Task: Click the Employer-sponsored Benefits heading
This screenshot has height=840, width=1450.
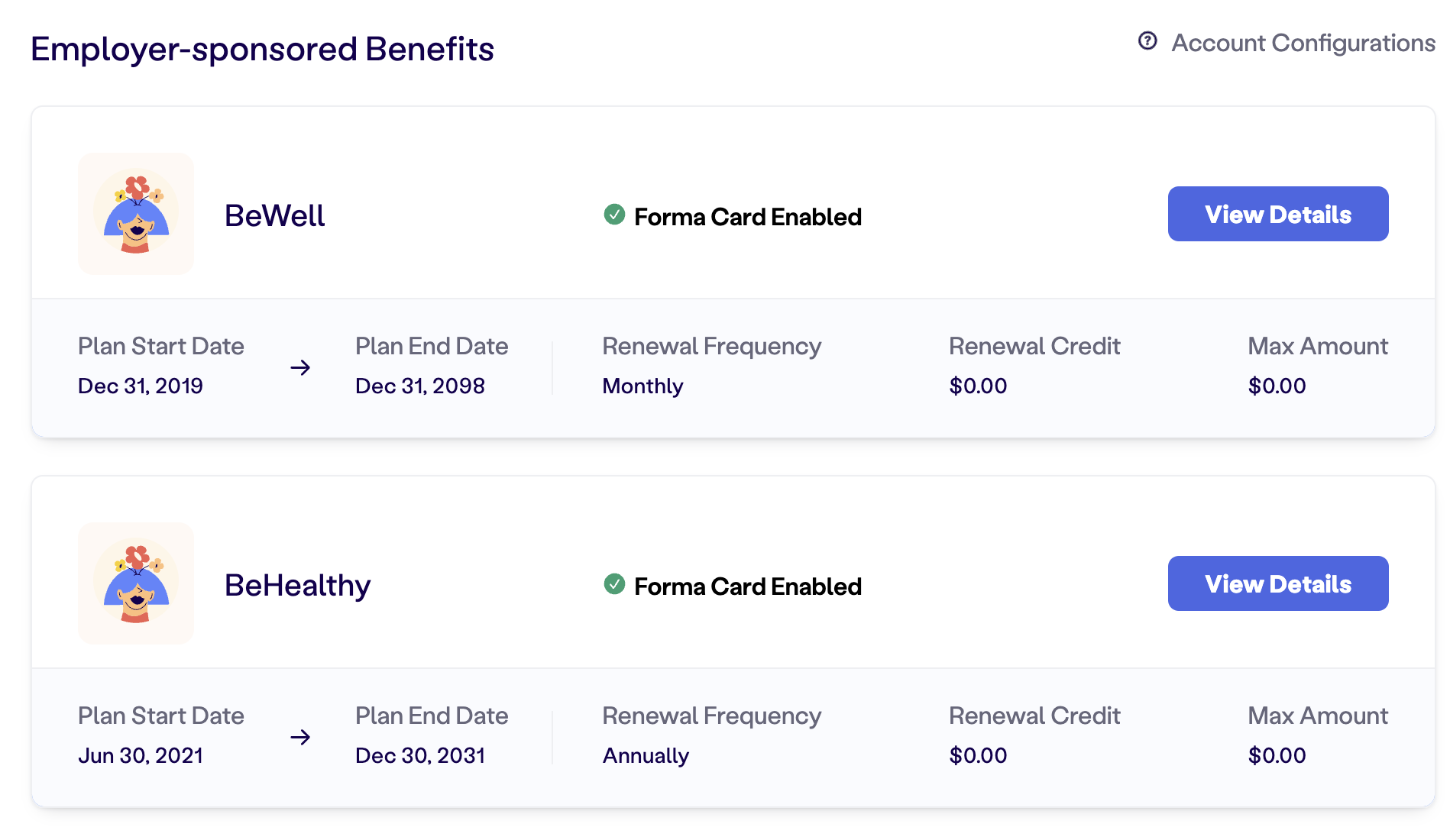Action: coord(263,49)
